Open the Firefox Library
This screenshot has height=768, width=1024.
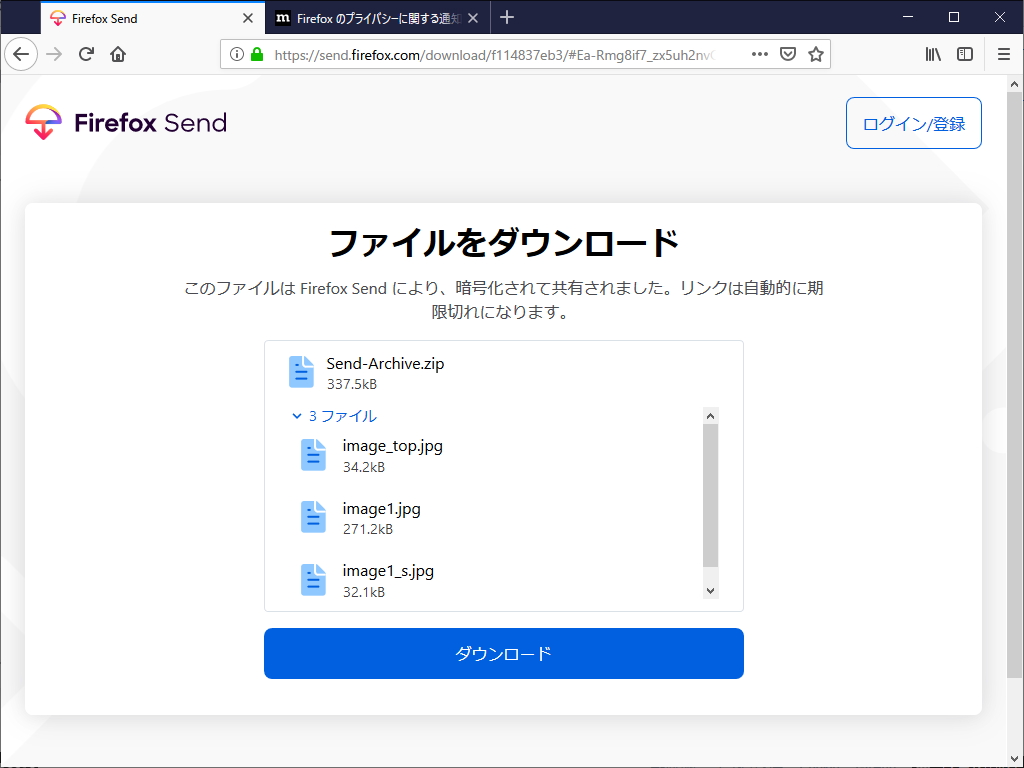coord(933,54)
